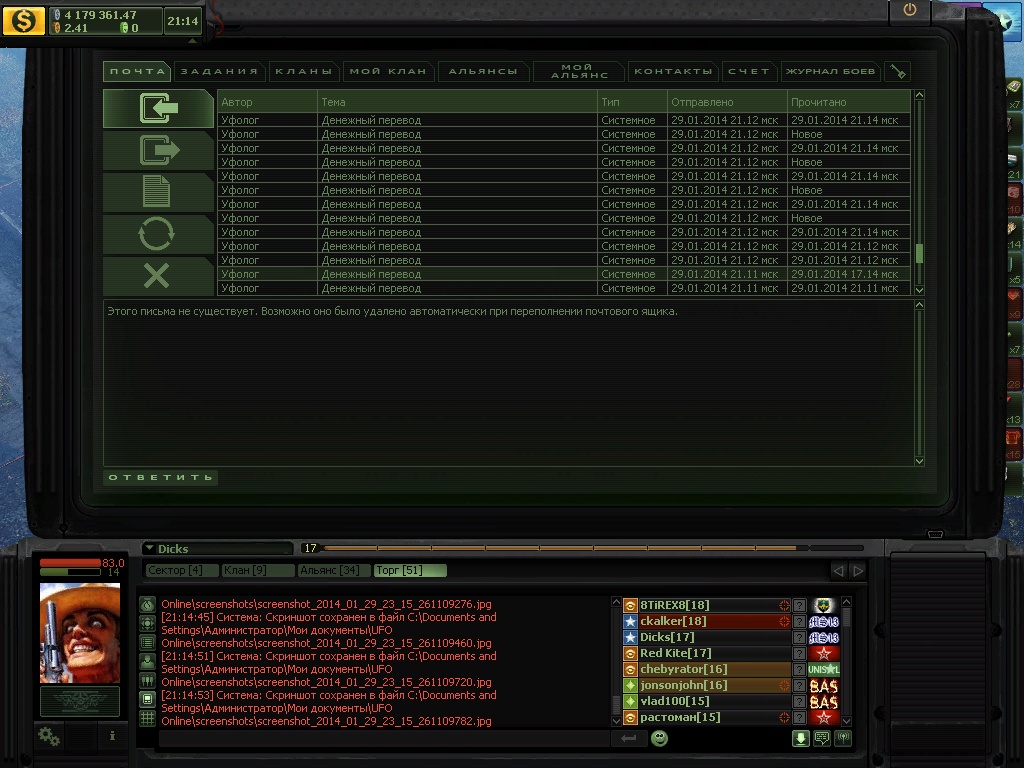
Task: Open the inbox folder icon
Action: (x=159, y=108)
